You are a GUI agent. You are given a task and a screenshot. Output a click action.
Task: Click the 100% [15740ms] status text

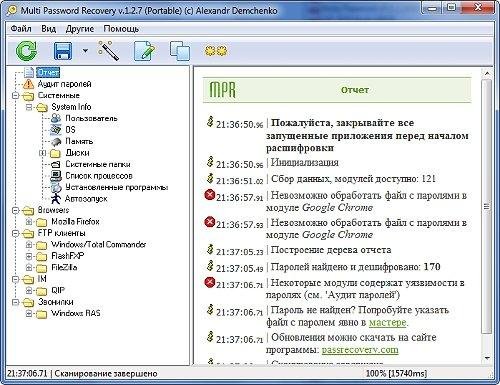pyautogui.click(x=396, y=373)
